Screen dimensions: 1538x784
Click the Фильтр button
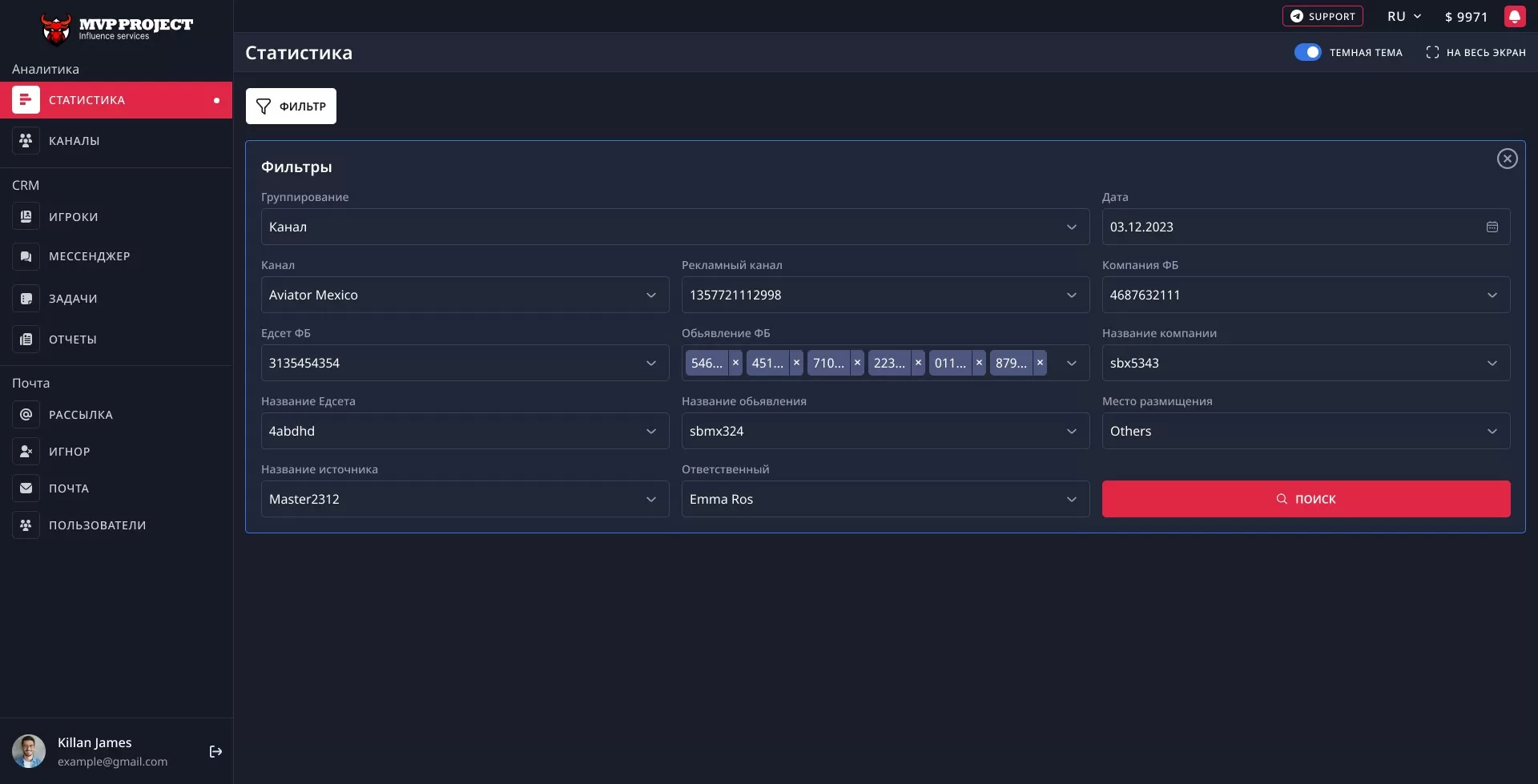coord(291,107)
